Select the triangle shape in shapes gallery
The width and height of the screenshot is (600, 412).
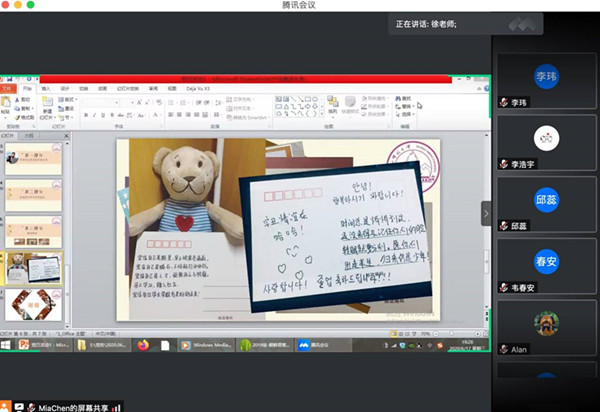click(286, 106)
